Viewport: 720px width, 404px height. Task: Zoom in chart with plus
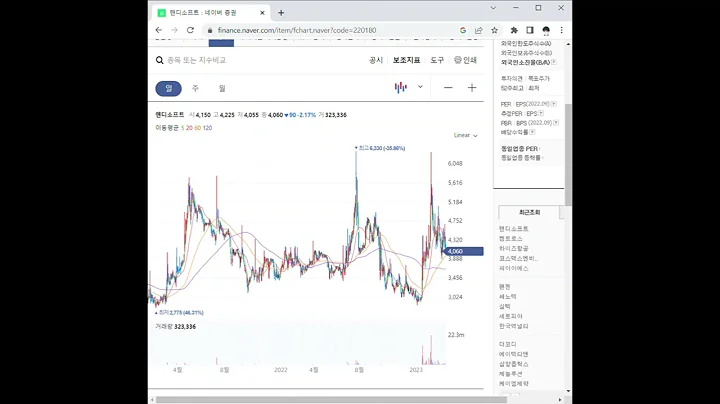(472, 88)
